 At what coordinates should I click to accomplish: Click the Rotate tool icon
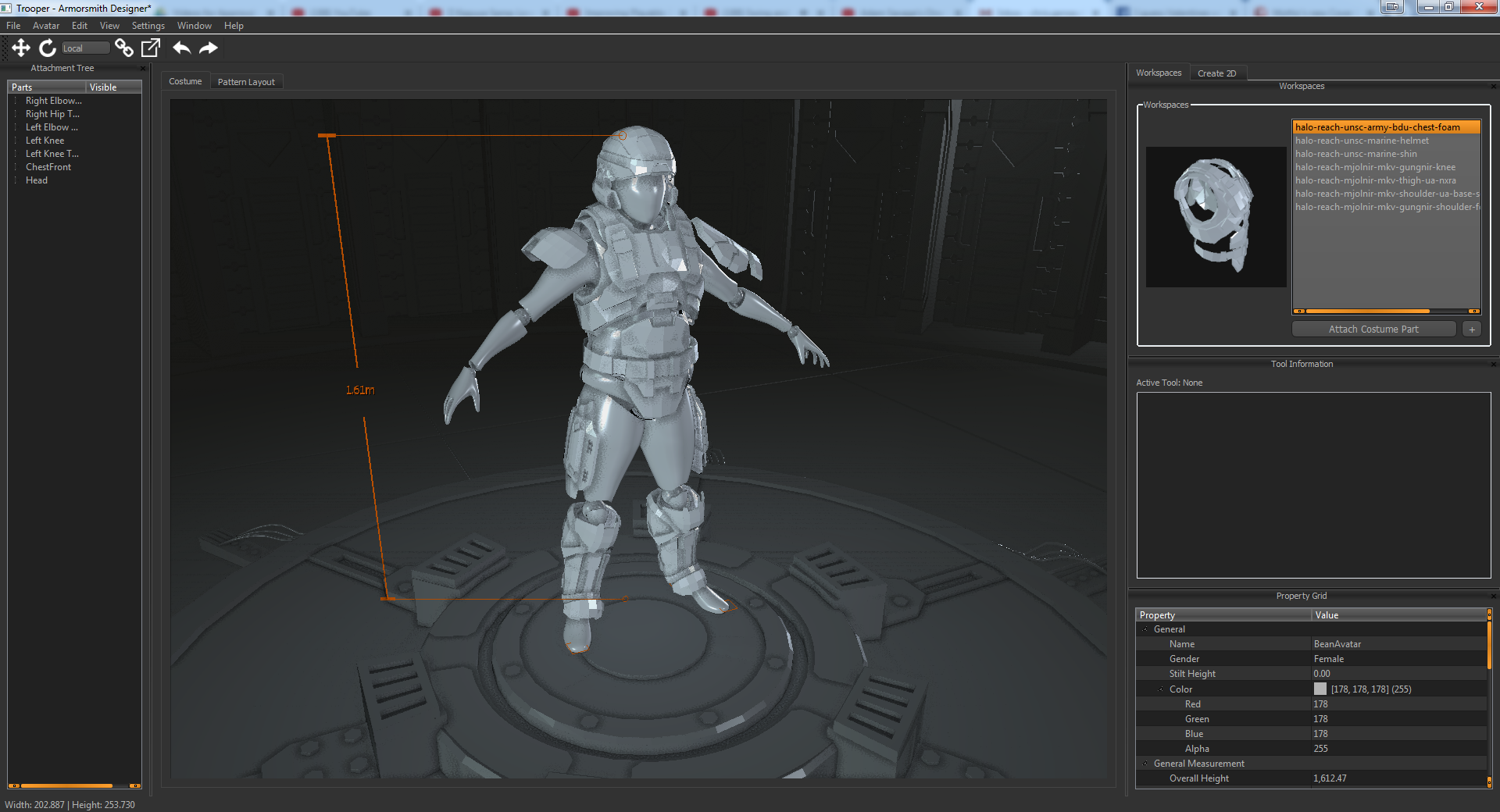pyautogui.click(x=48, y=48)
